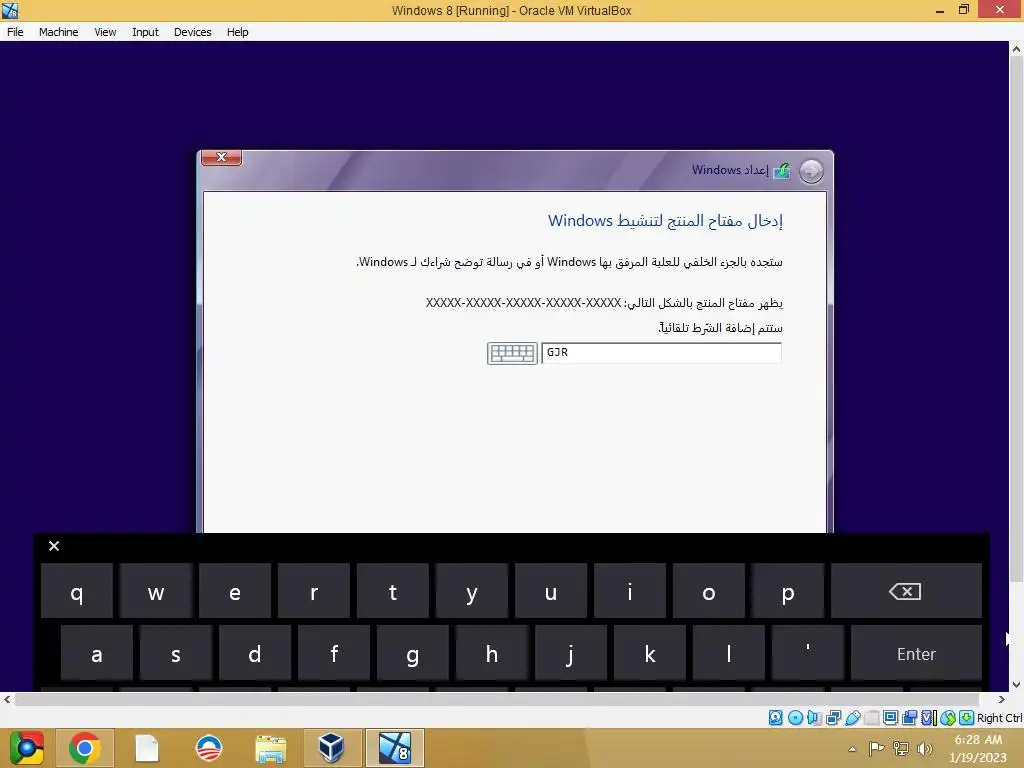Tap the h key

click(x=492, y=654)
